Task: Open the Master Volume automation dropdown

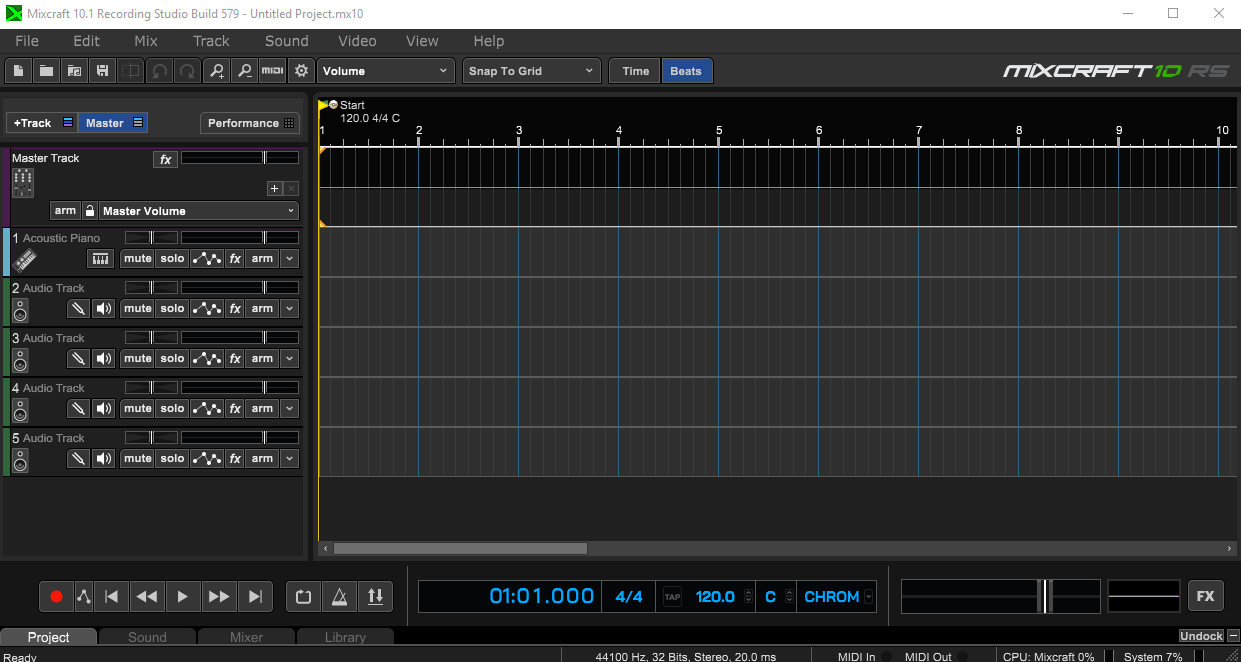Action: [x=199, y=211]
